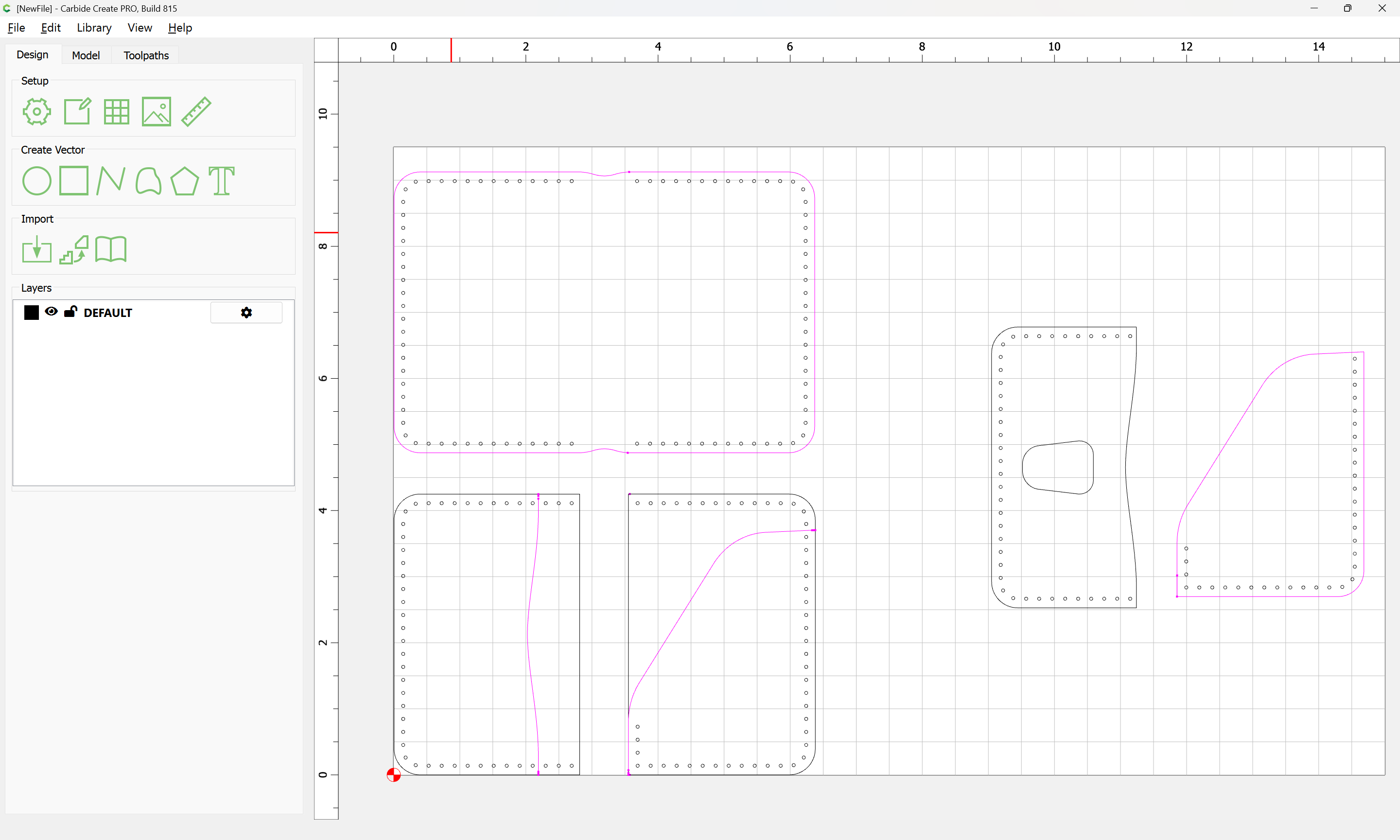Switch to the Design tab
The image size is (1400, 840).
[32, 55]
